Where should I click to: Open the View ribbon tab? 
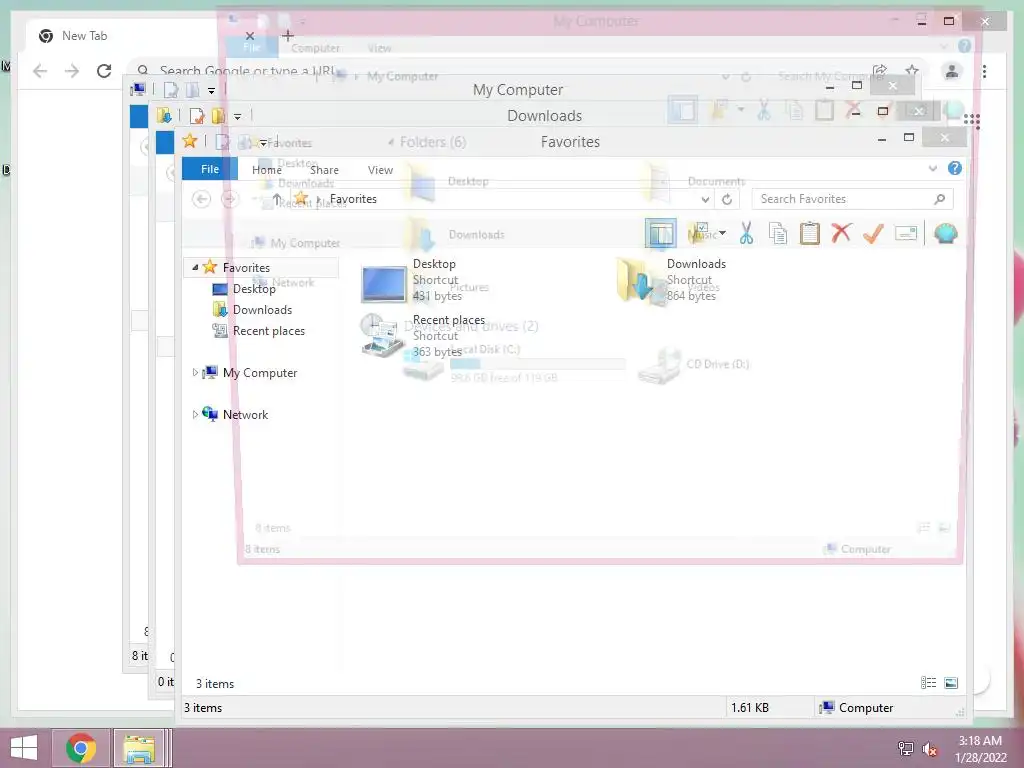[380, 170]
